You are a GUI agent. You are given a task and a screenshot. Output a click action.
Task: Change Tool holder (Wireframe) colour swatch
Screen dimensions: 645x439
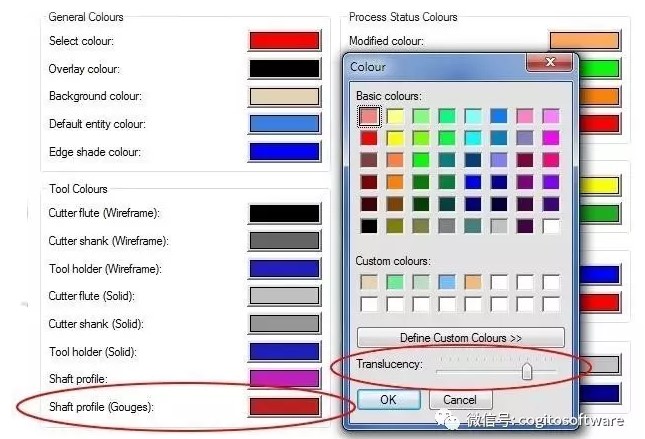(x=284, y=268)
